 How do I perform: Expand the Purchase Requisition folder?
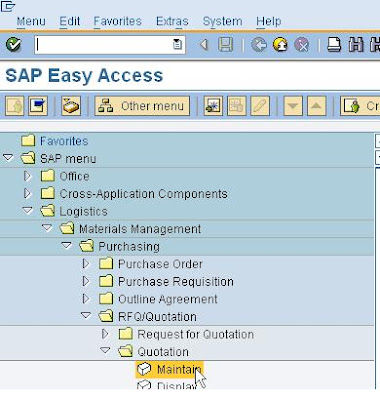86,282
